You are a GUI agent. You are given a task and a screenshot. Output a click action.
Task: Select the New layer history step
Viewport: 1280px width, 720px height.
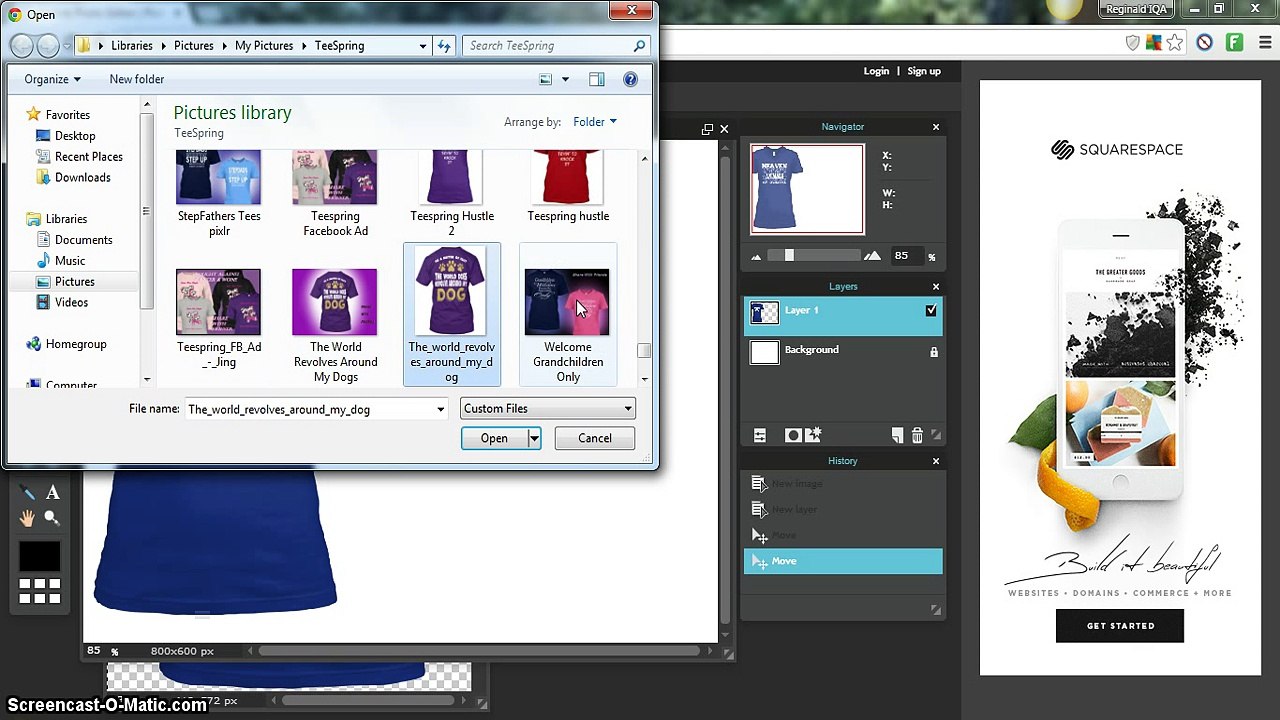[843, 510]
